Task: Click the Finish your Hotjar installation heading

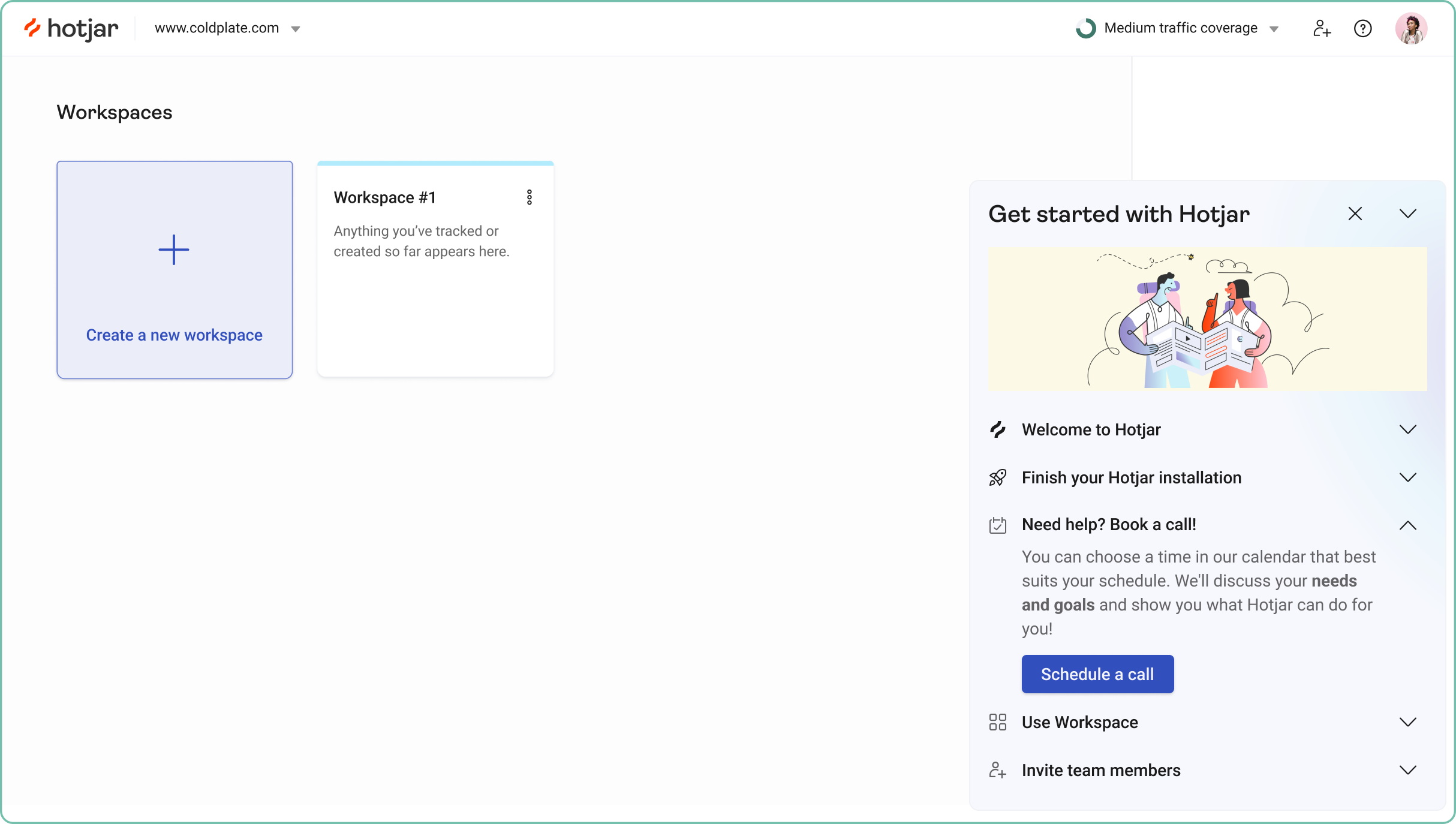Action: coord(1131,477)
